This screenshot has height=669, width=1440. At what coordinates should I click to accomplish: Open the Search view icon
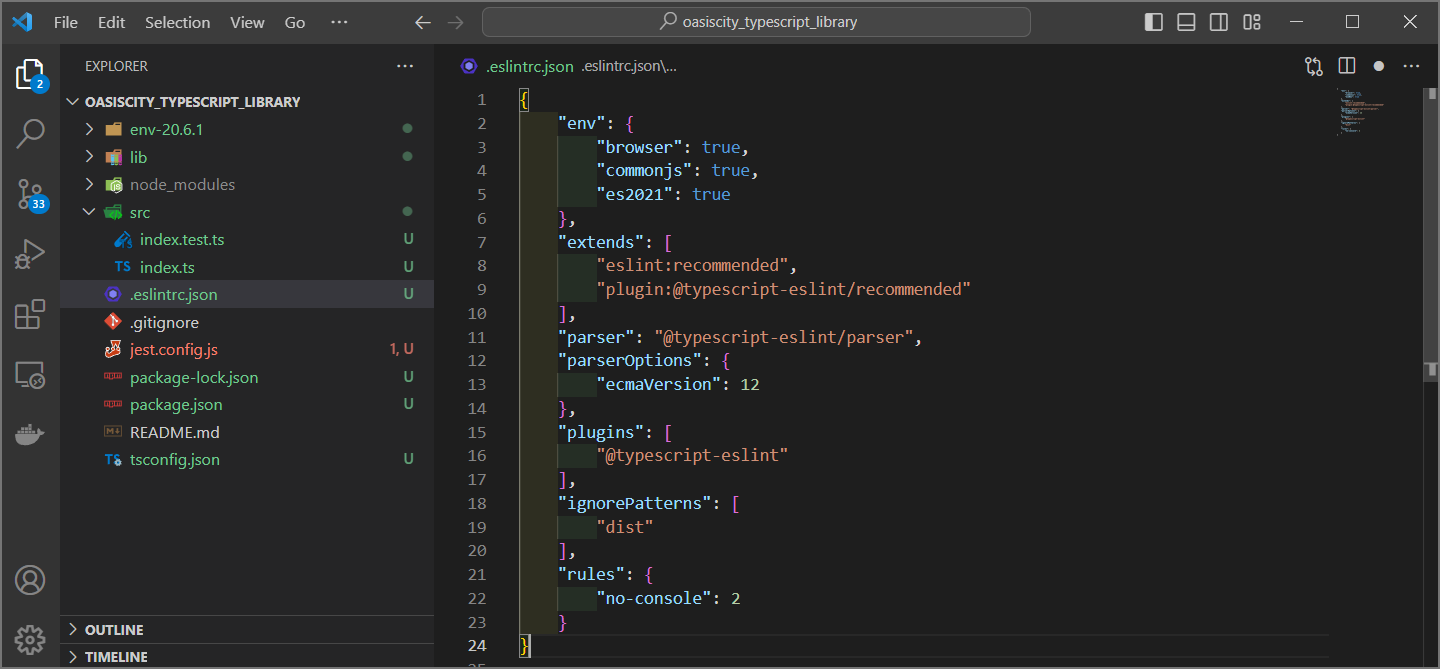(x=30, y=134)
